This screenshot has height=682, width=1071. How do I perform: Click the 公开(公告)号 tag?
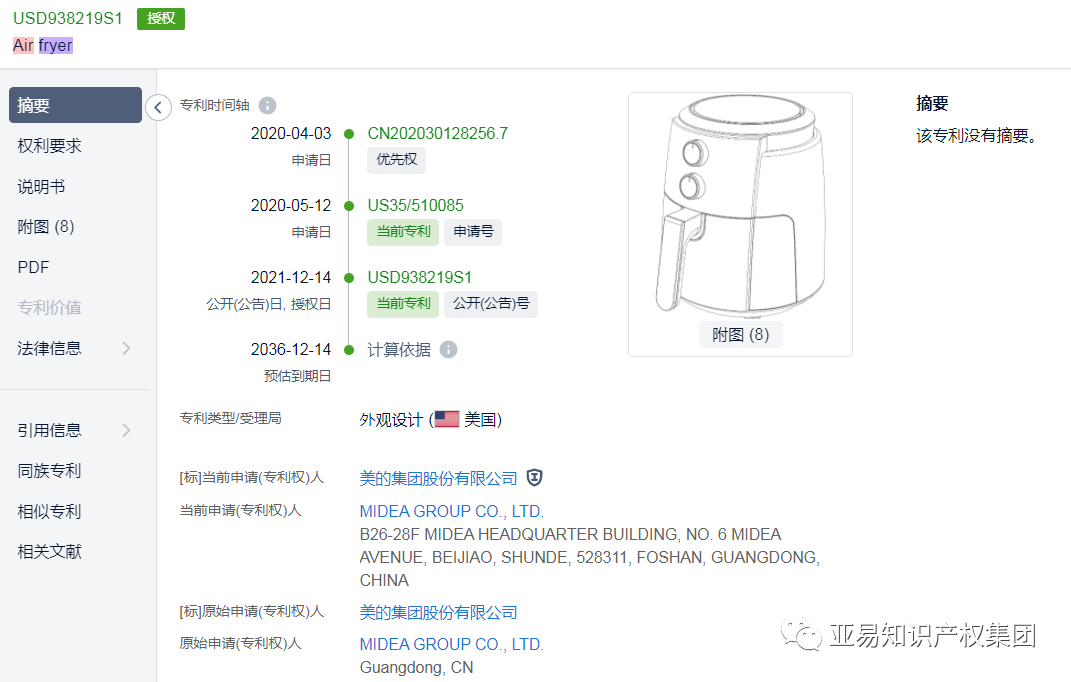(x=491, y=304)
